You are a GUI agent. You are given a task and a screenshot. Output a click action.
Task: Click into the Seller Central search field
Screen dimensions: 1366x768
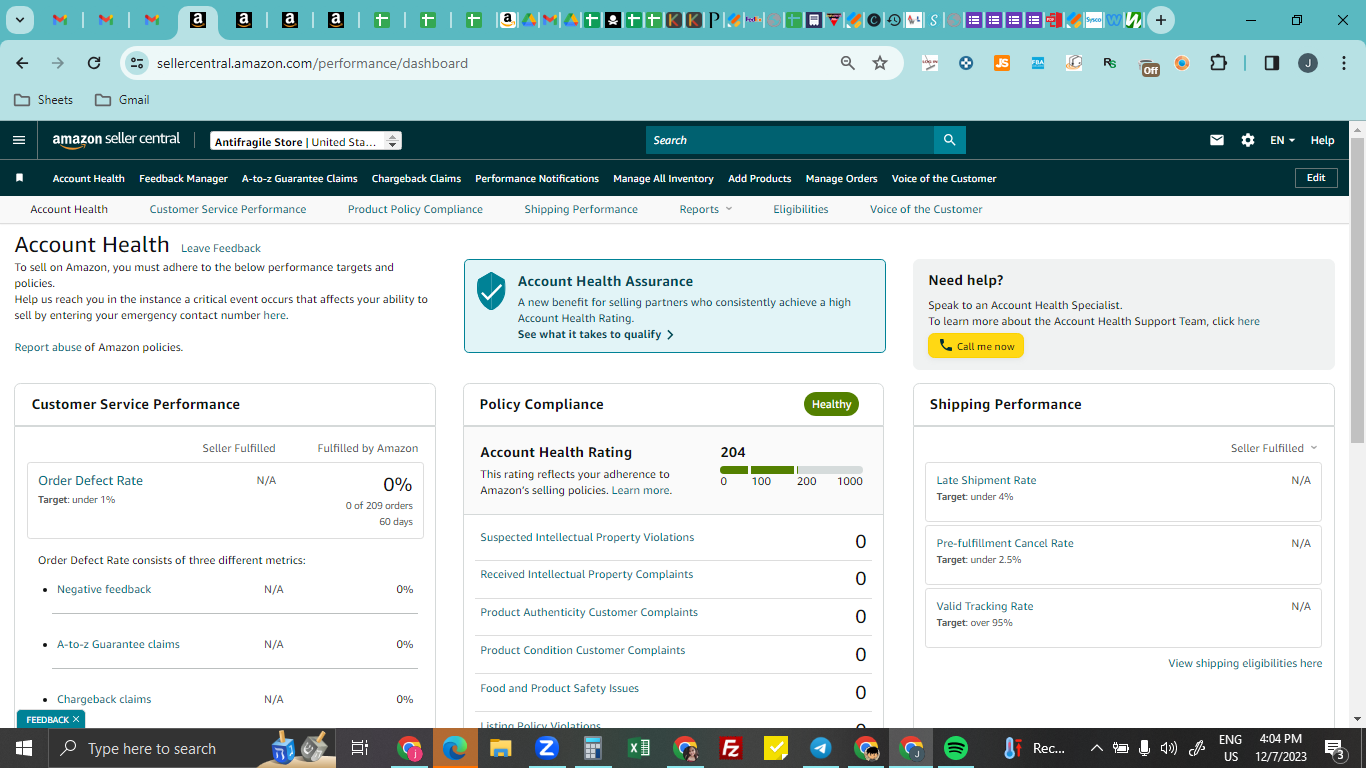[790, 140]
